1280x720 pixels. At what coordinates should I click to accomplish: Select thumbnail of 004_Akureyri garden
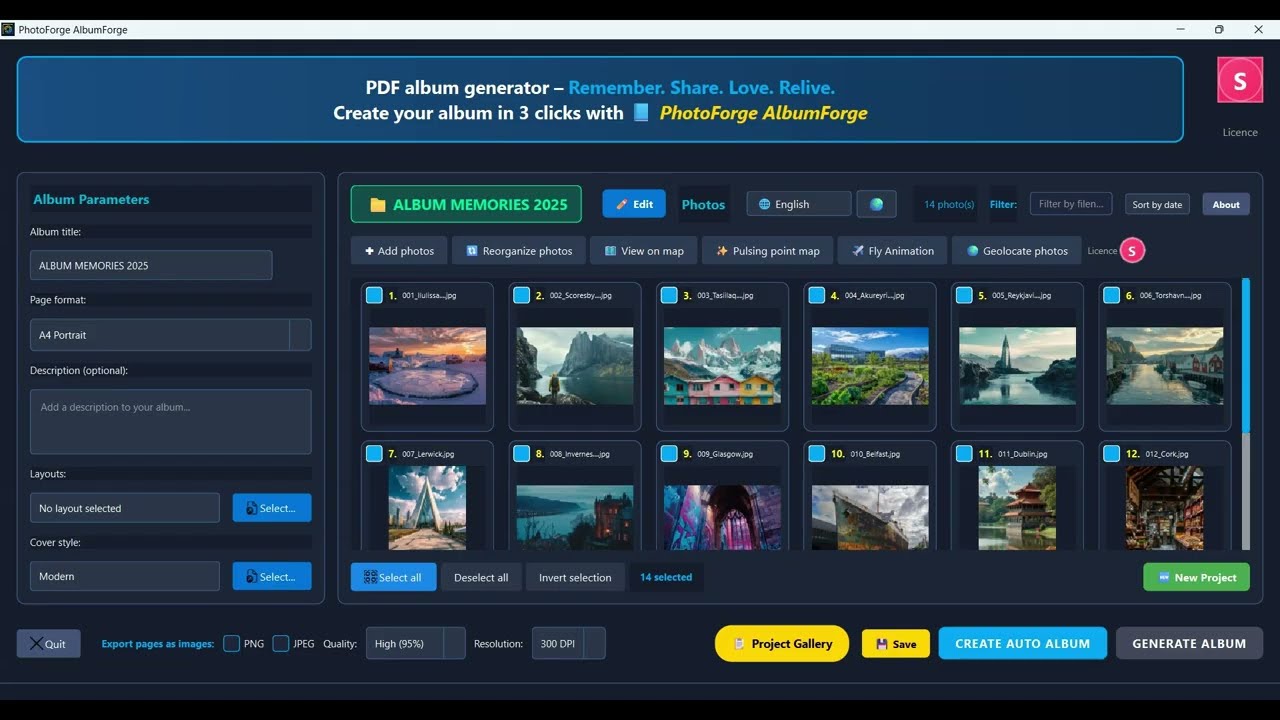click(870, 366)
